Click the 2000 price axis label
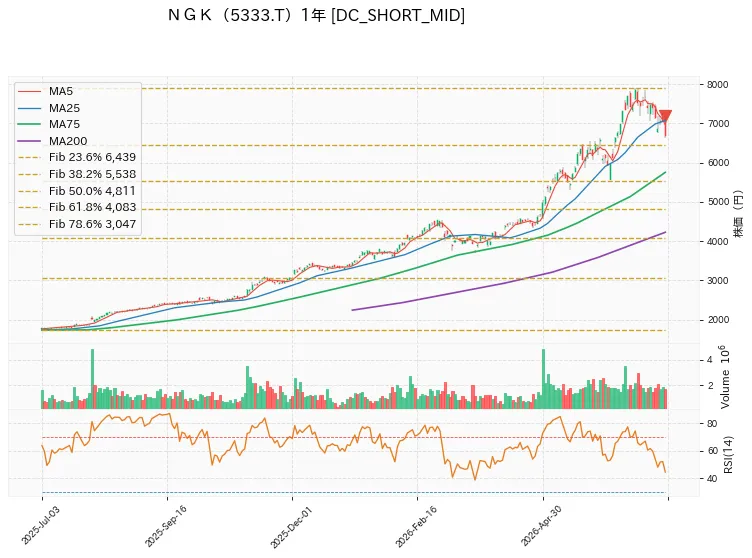This screenshot has width=752, height=558. 717,320
